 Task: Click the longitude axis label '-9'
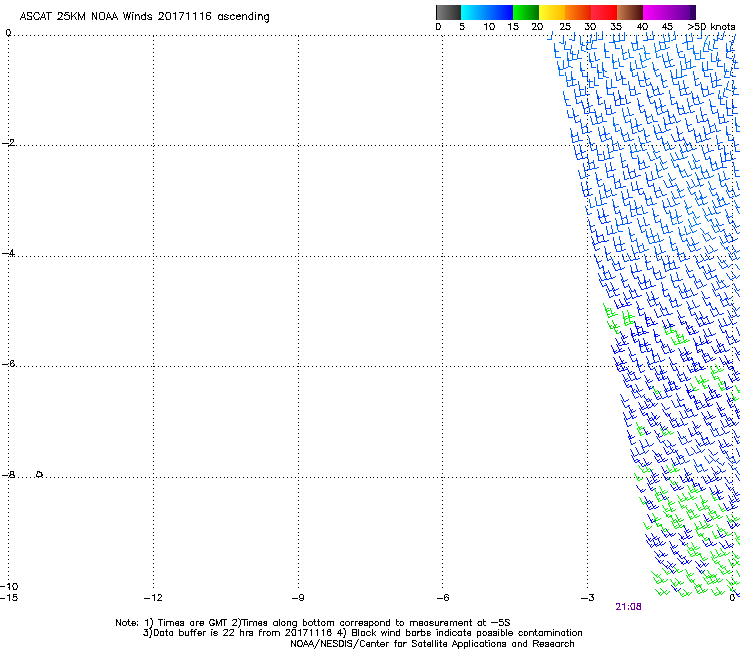coord(298,598)
